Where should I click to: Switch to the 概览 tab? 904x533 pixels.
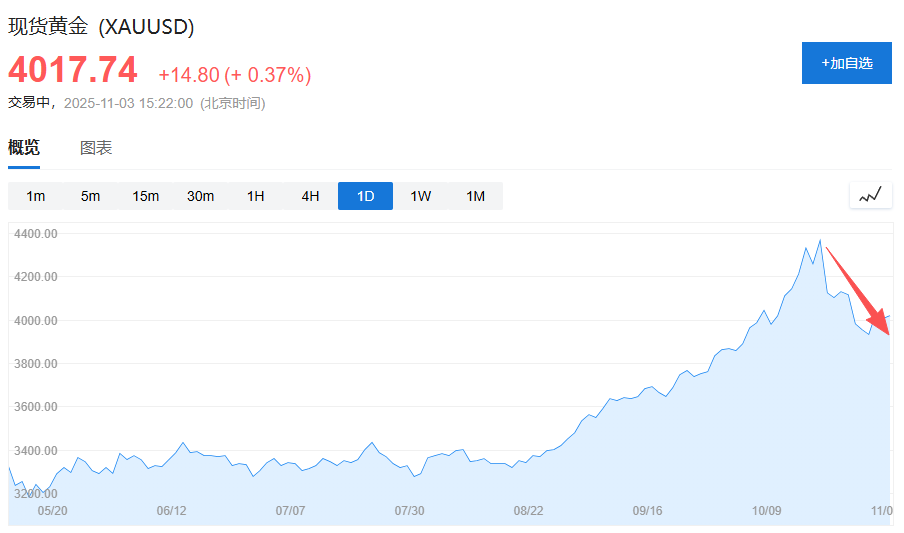click(24, 148)
